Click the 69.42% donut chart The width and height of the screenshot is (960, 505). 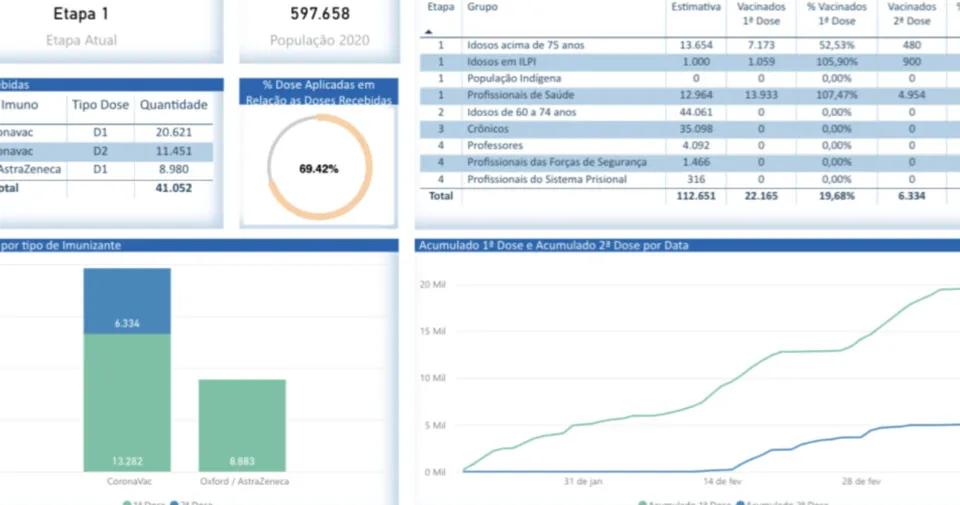[x=319, y=167]
